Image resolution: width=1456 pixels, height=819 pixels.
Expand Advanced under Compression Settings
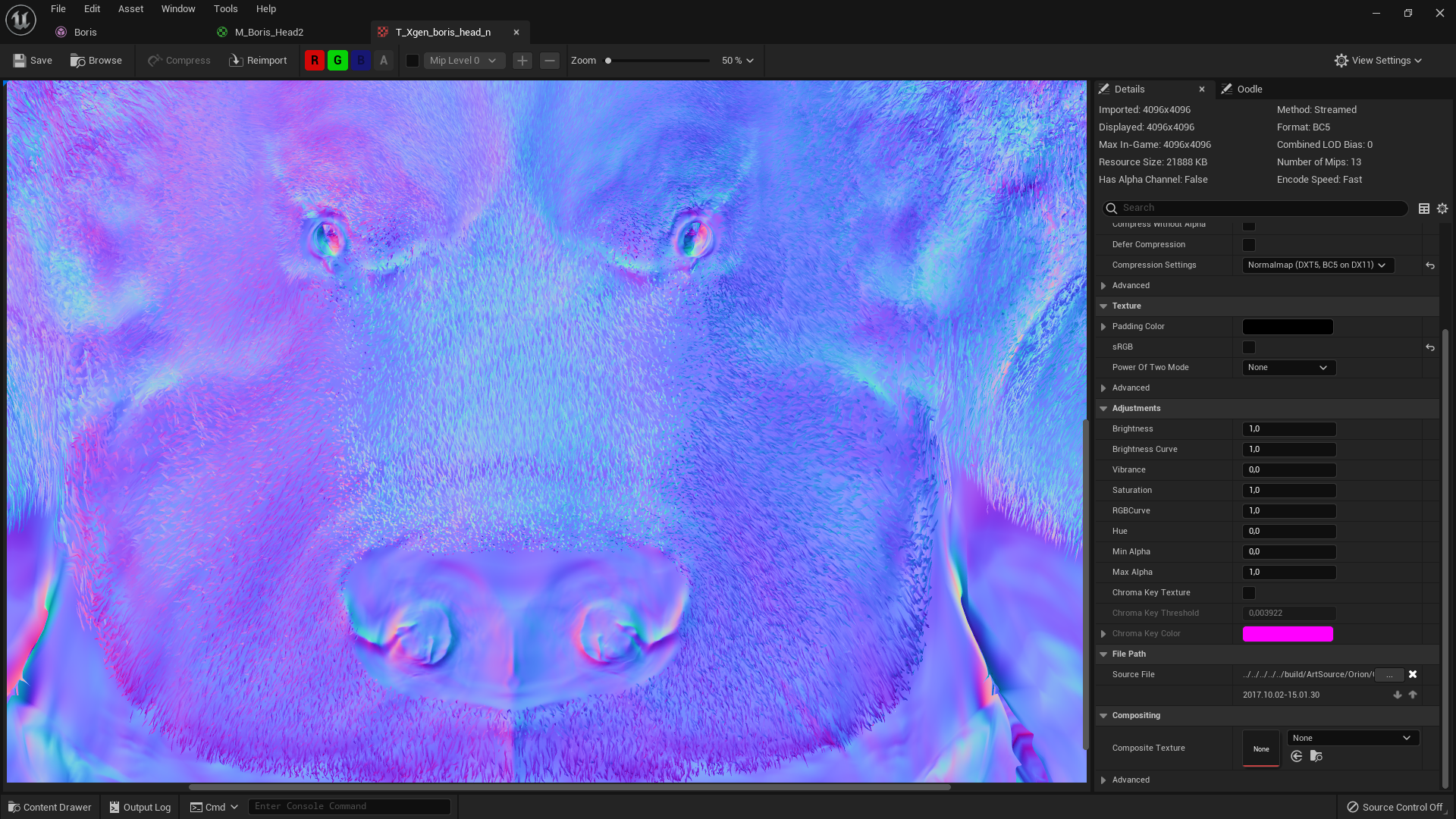(x=1103, y=286)
